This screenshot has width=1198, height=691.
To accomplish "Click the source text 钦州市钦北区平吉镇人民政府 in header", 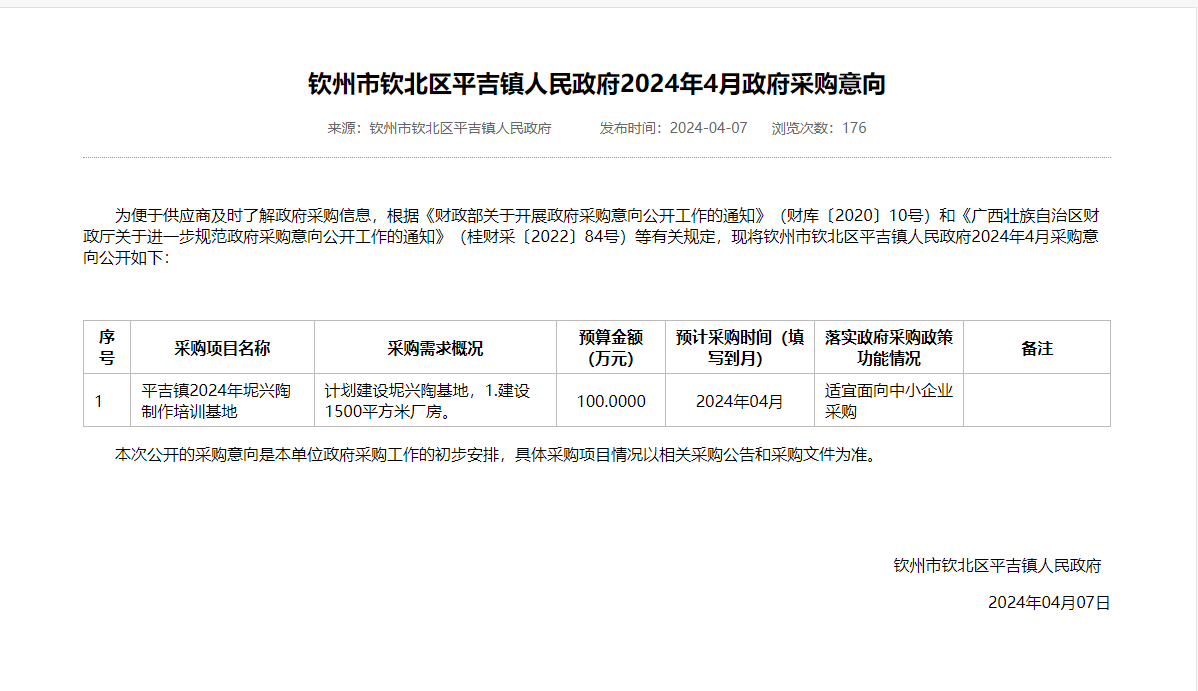I will coord(460,128).
